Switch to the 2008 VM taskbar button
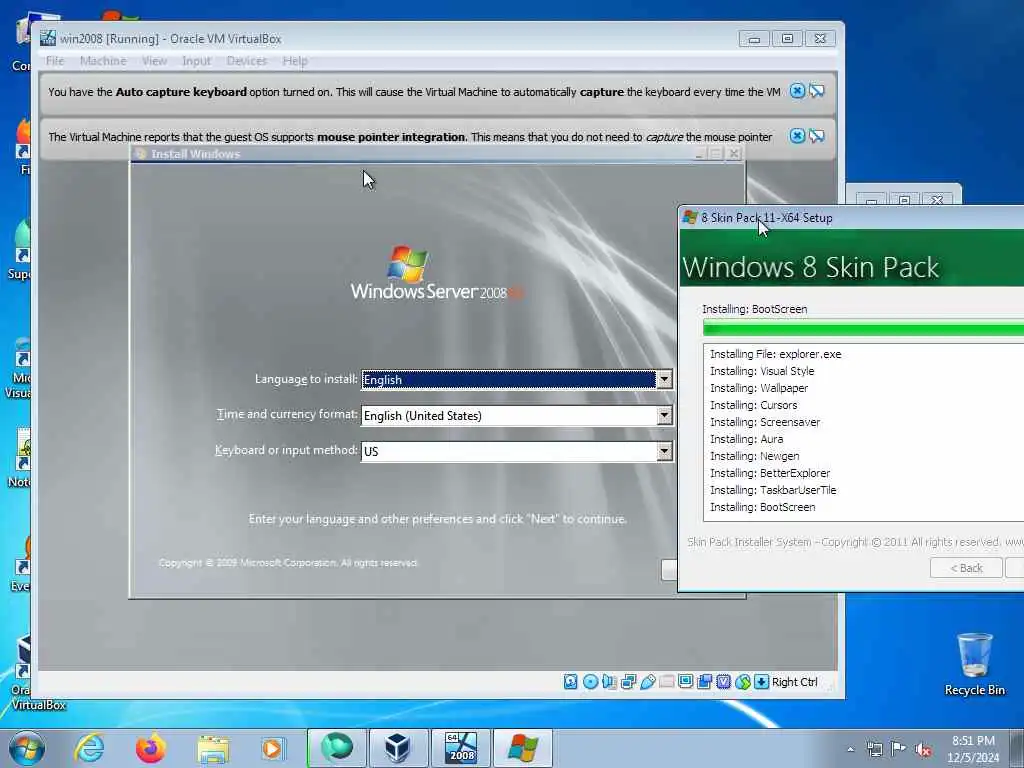 (x=460, y=748)
